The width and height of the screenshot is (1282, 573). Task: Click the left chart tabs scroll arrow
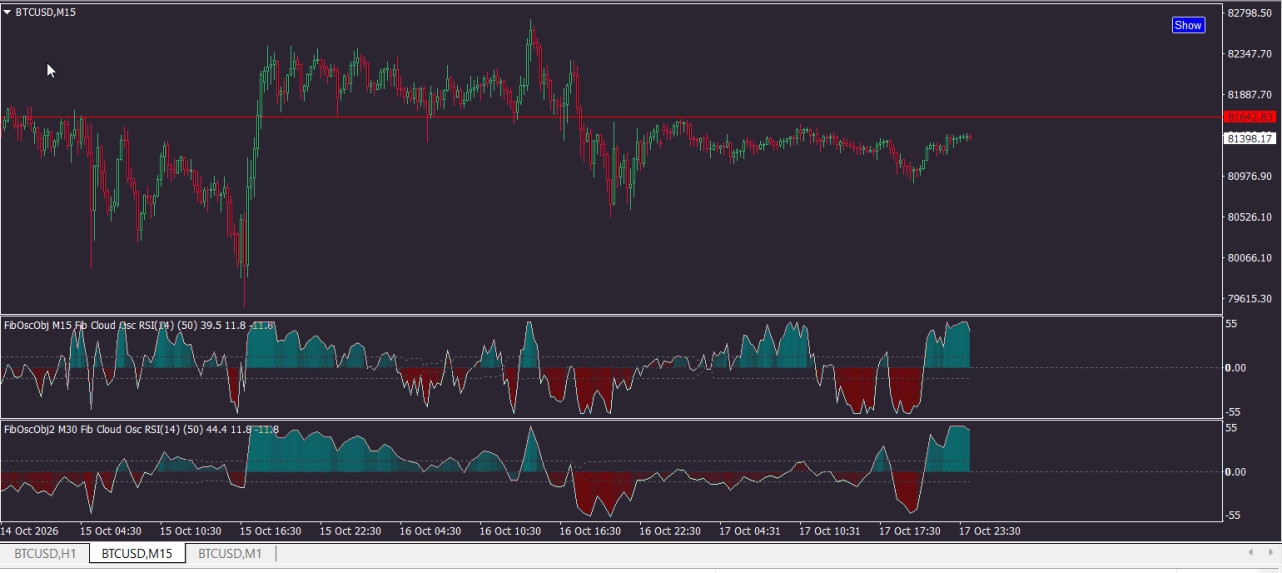click(1250, 552)
